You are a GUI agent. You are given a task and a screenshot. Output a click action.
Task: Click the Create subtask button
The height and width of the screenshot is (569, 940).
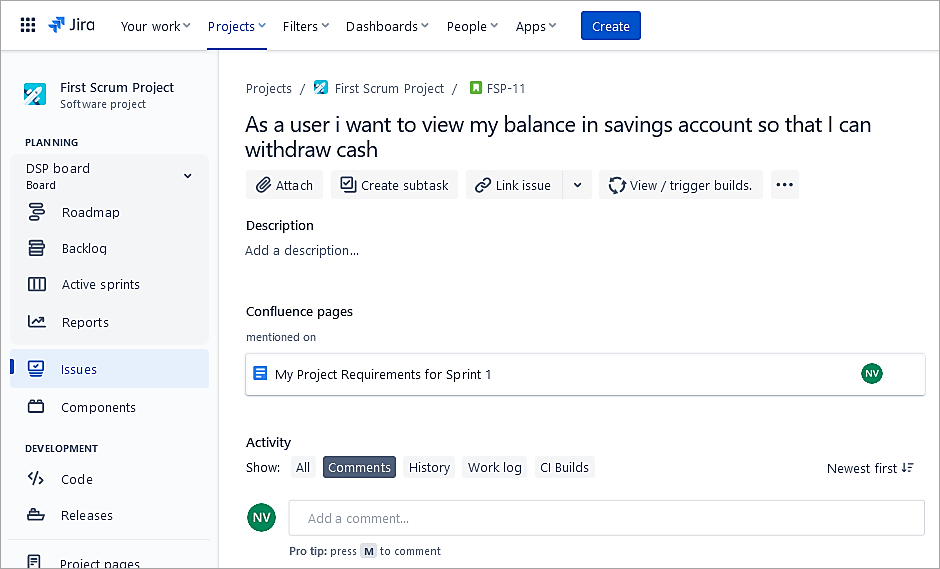click(x=394, y=185)
